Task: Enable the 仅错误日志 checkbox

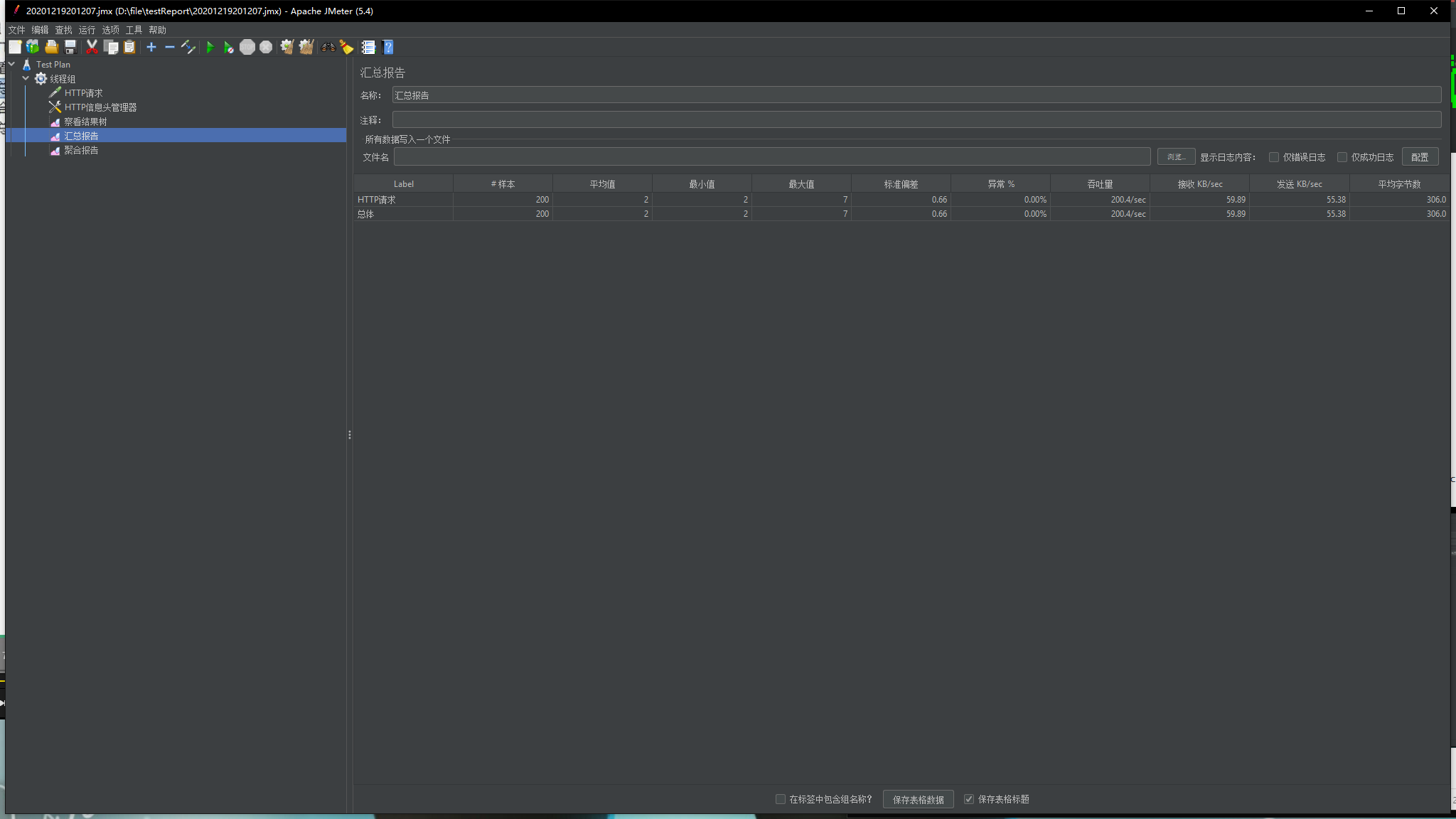Action: pyautogui.click(x=1274, y=157)
